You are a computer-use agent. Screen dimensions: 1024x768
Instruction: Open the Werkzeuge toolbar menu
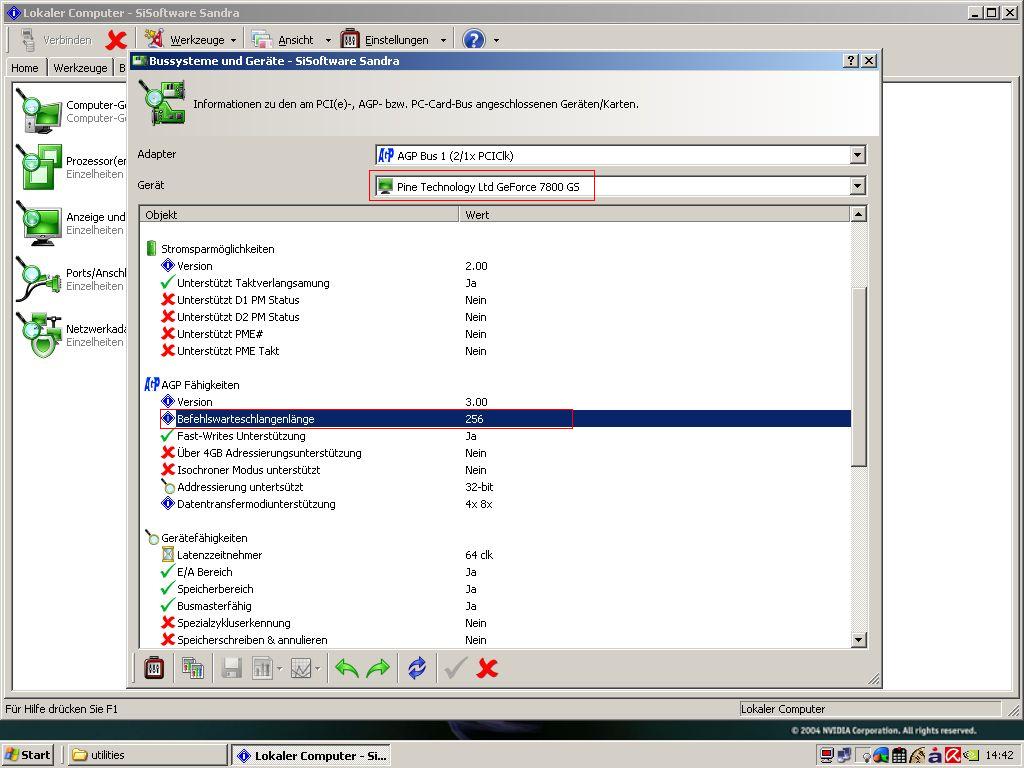(189, 40)
